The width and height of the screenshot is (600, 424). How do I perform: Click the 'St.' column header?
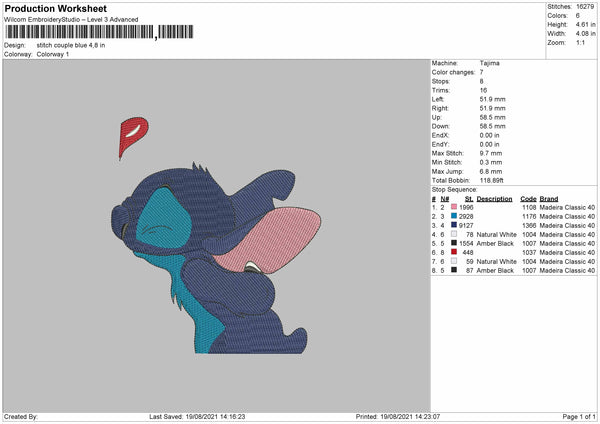469,199
